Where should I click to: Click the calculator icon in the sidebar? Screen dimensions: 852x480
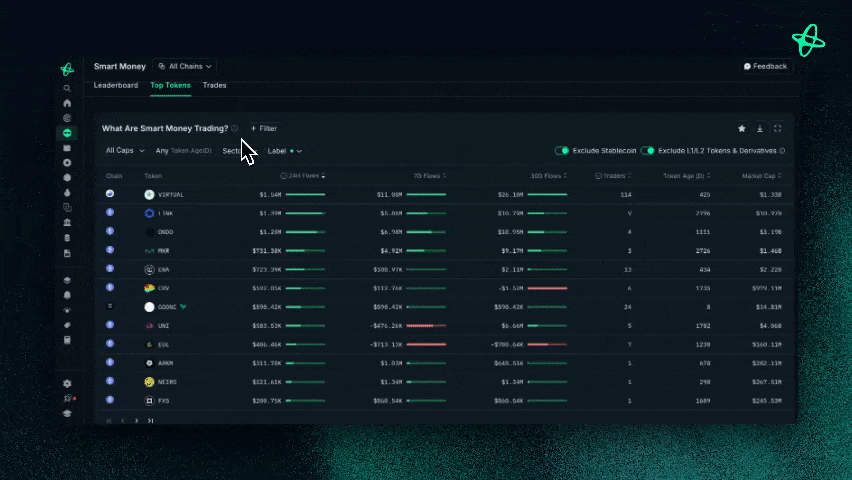(67, 340)
